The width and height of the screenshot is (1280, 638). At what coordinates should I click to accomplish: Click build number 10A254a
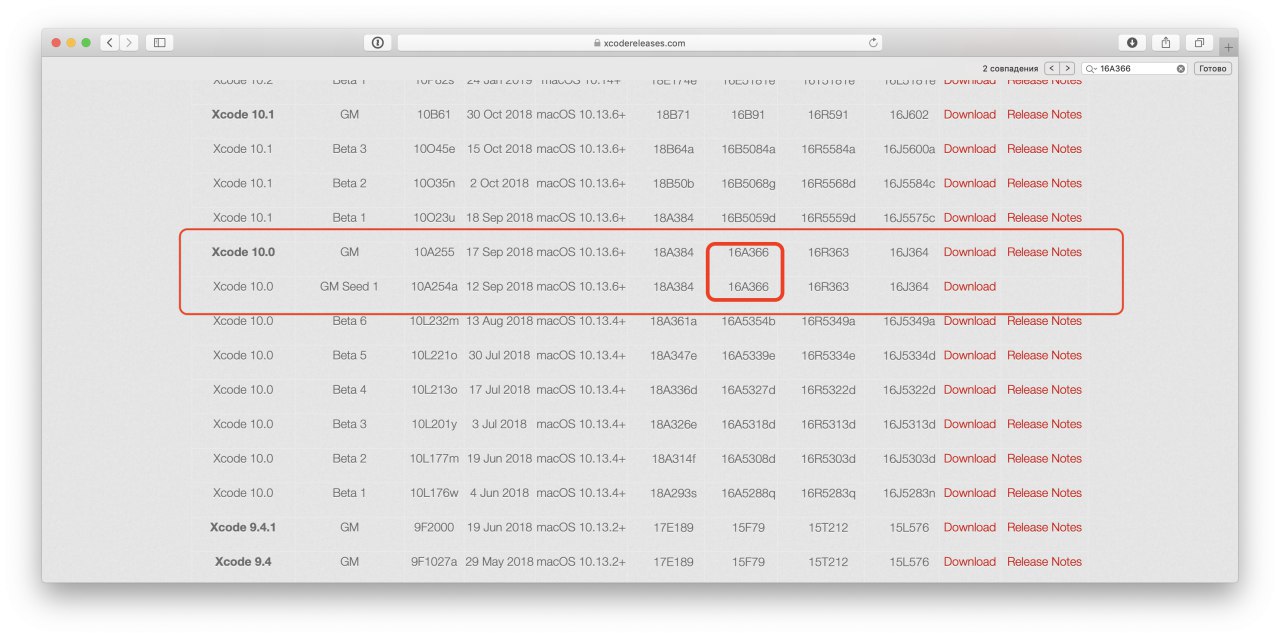pos(434,286)
